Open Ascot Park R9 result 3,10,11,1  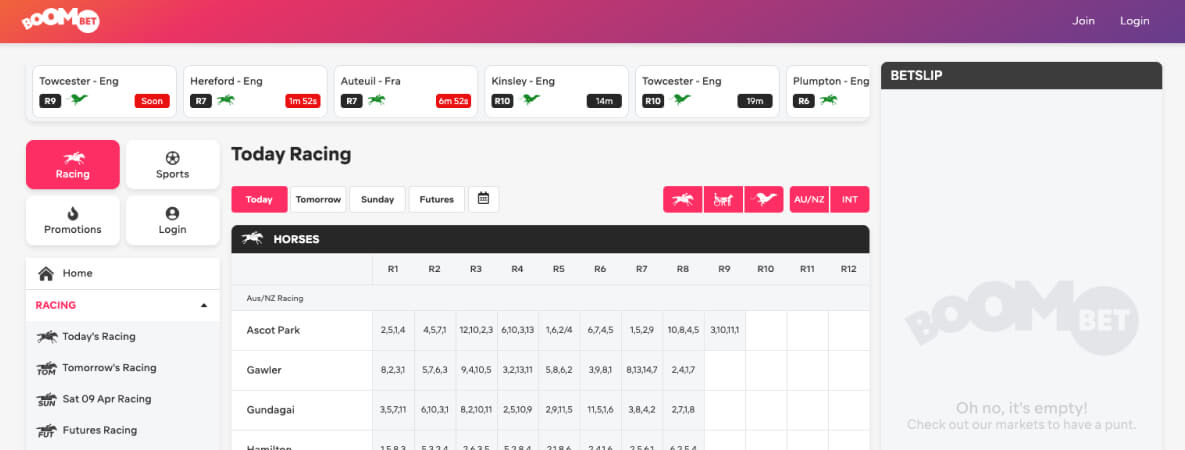[x=724, y=330]
